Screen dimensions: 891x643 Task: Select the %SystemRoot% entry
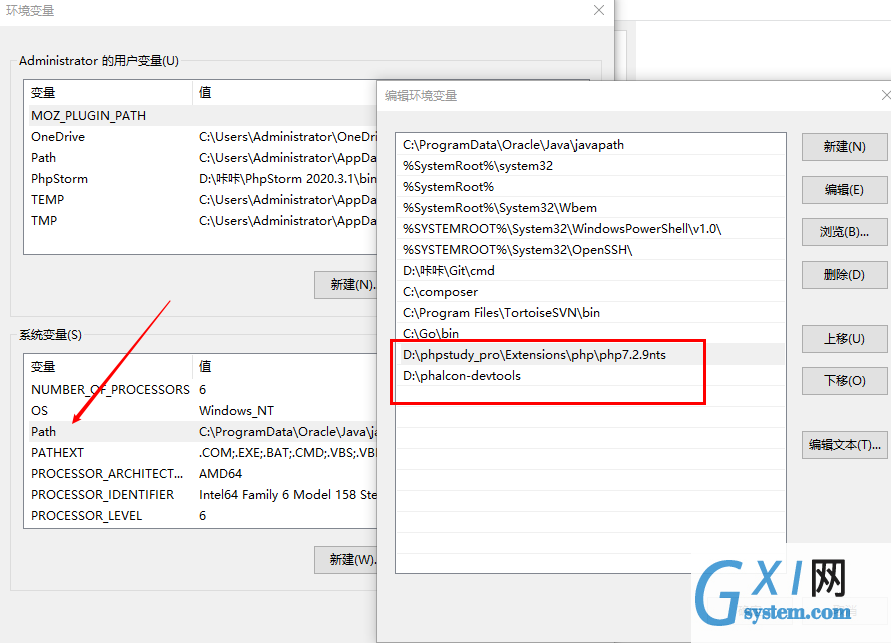(591, 187)
